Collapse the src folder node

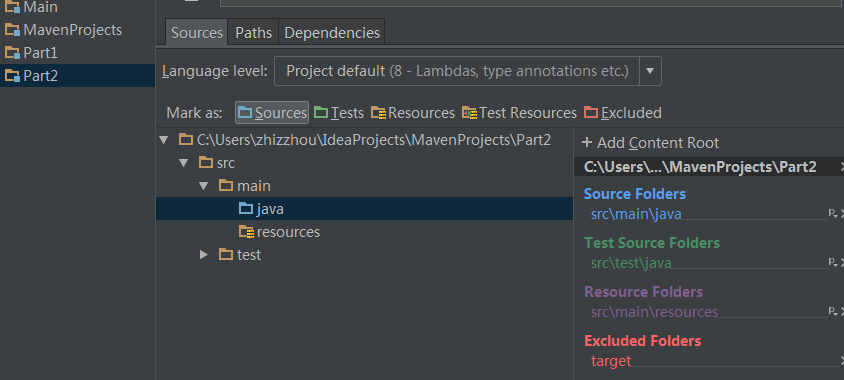coord(184,163)
